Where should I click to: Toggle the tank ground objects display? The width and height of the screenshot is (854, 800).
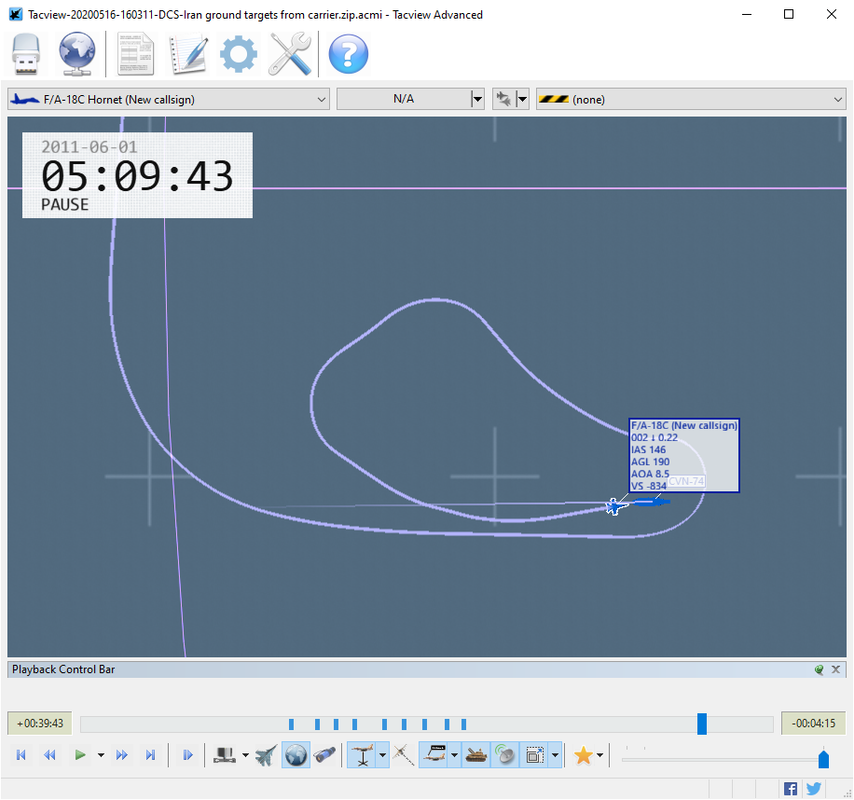476,755
